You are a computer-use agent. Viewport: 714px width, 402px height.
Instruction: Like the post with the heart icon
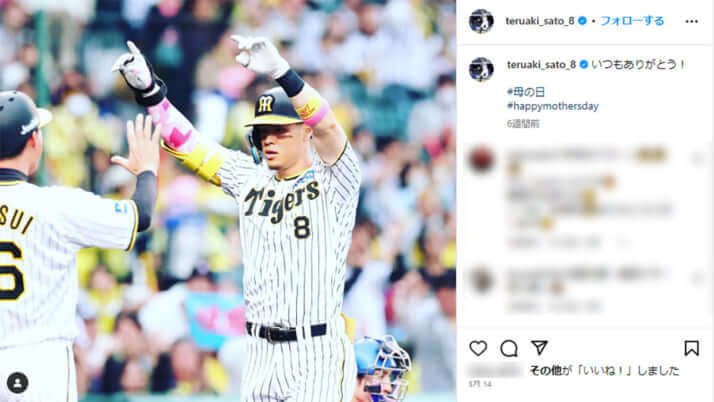[x=478, y=349]
